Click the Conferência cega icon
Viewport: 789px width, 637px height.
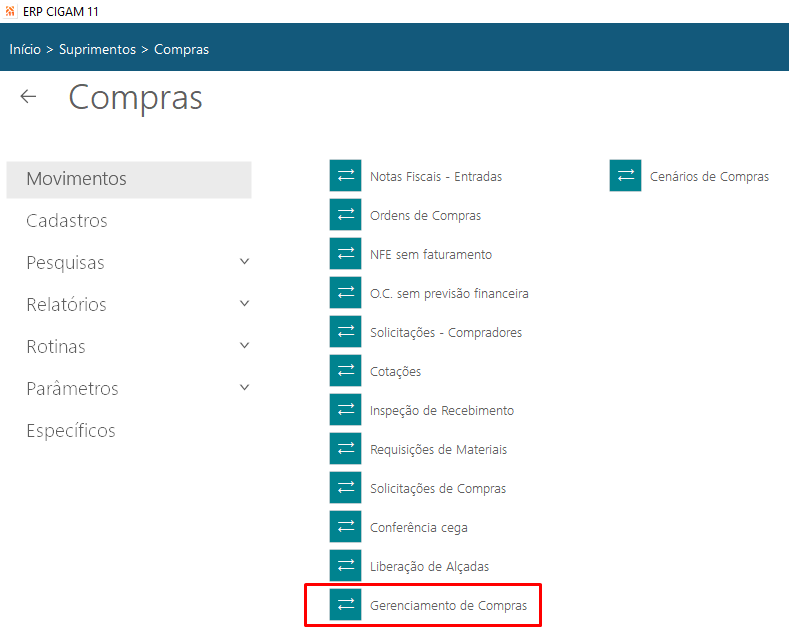click(x=345, y=526)
